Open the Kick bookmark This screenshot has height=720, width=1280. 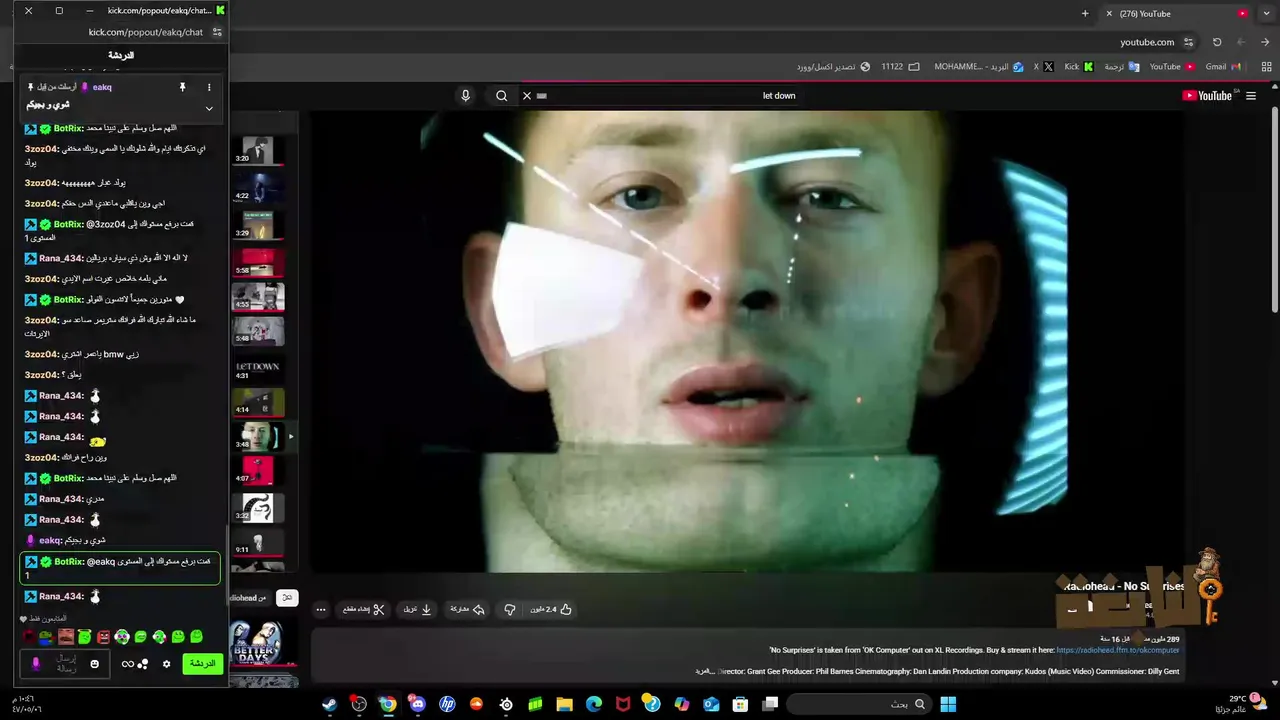tap(1079, 67)
